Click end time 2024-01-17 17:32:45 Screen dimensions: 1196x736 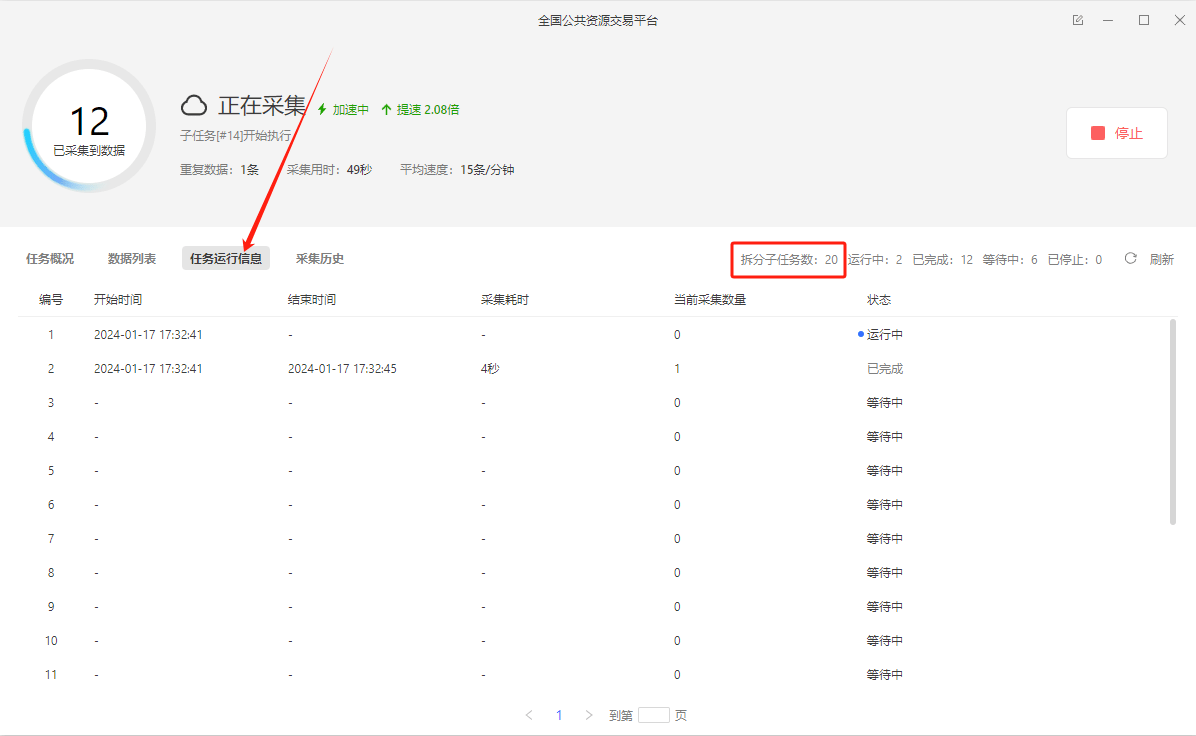pyautogui.click(x=342, y=368)
